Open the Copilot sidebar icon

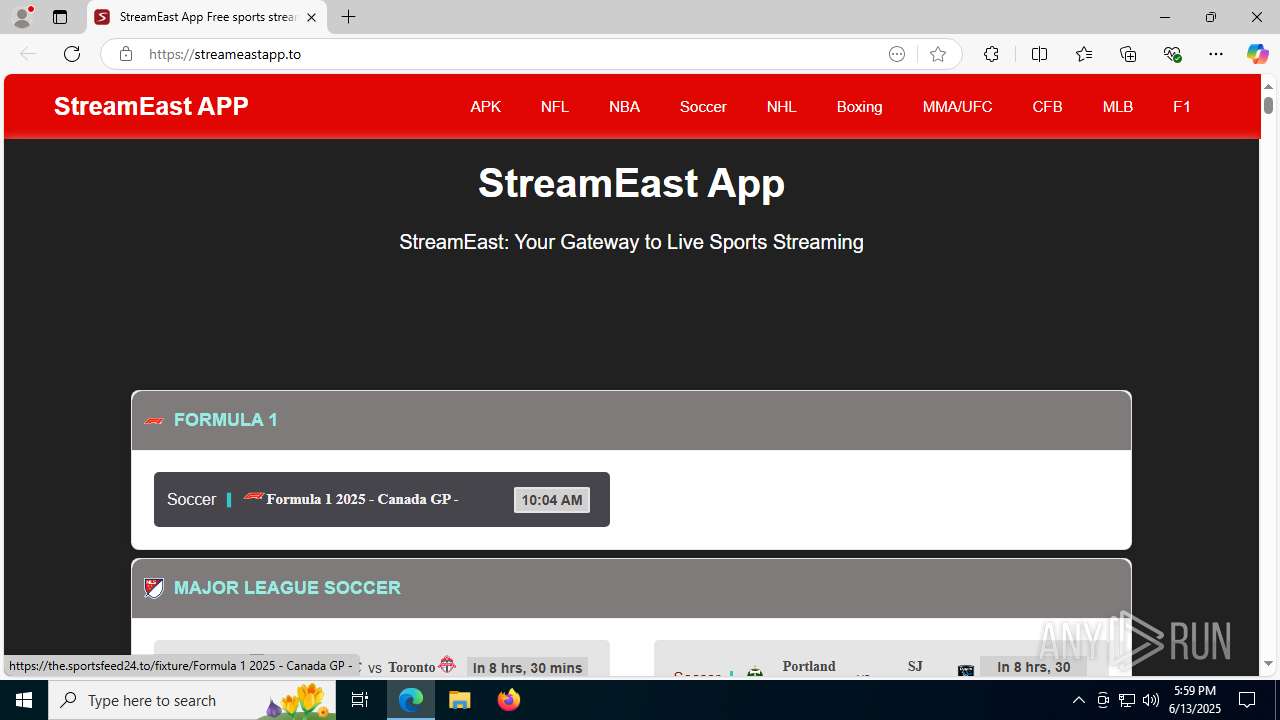pyautogui.click(x=1257, y=54)
